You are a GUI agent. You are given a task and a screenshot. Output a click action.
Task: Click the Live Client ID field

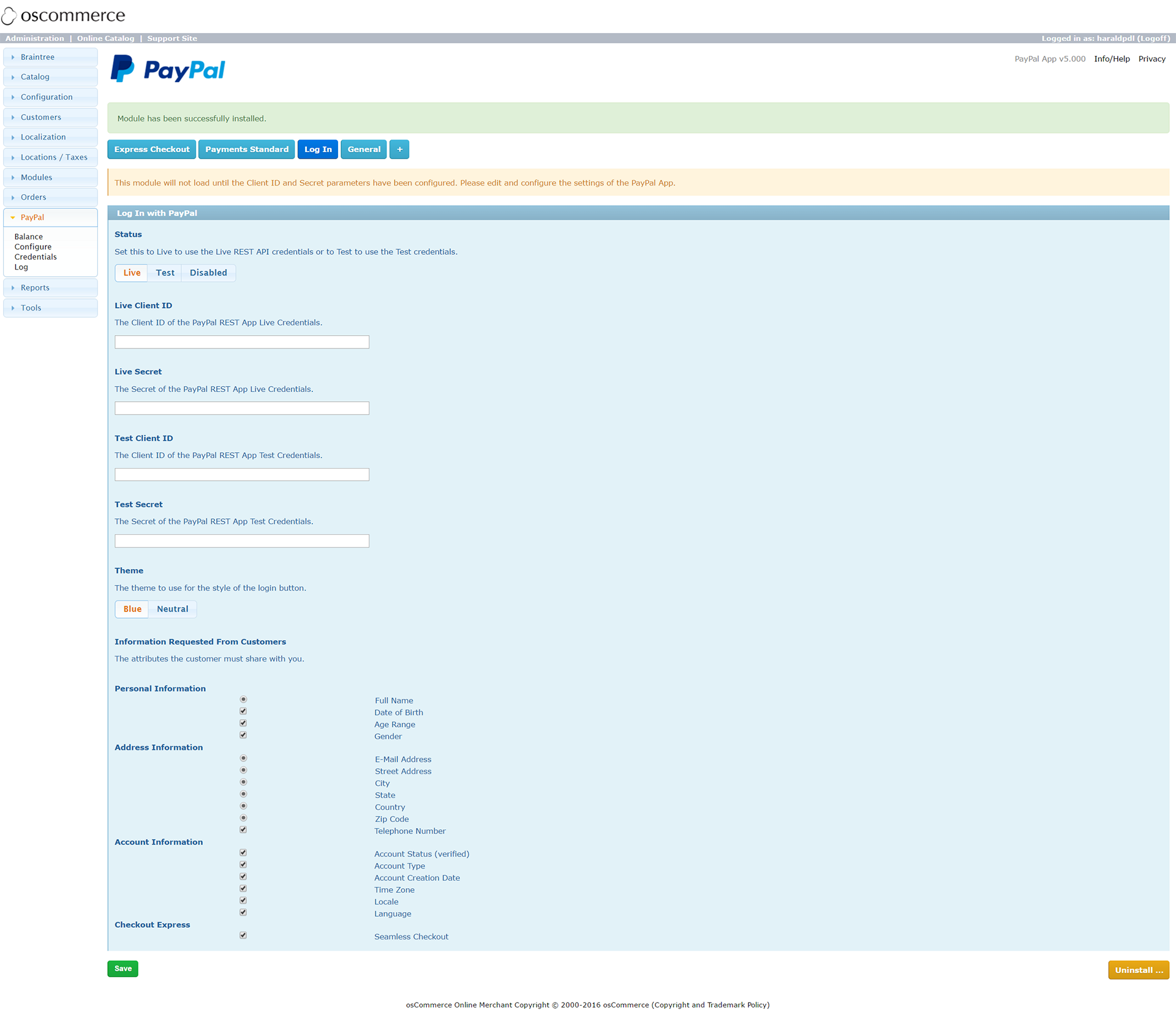242,342
